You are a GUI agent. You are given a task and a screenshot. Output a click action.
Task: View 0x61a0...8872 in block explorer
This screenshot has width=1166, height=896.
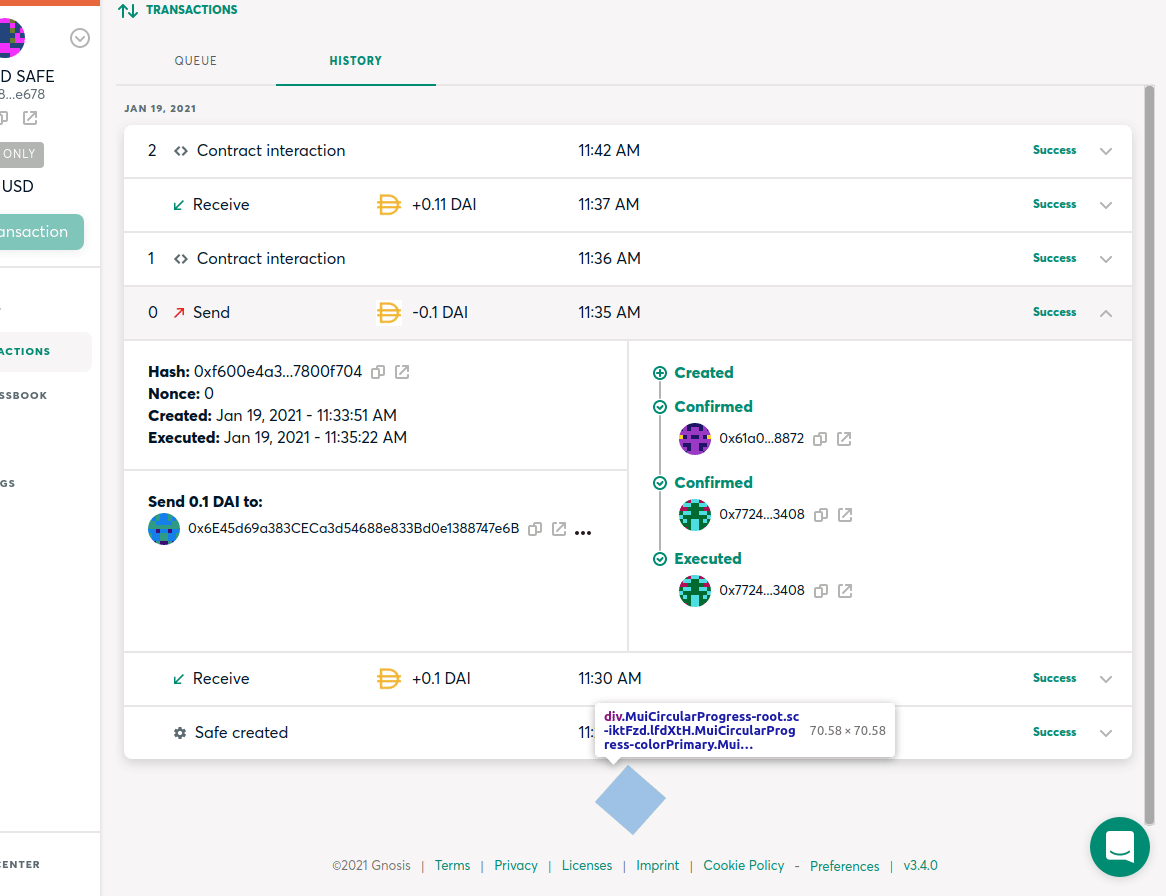pyautogui.click(x=844, y=439)
